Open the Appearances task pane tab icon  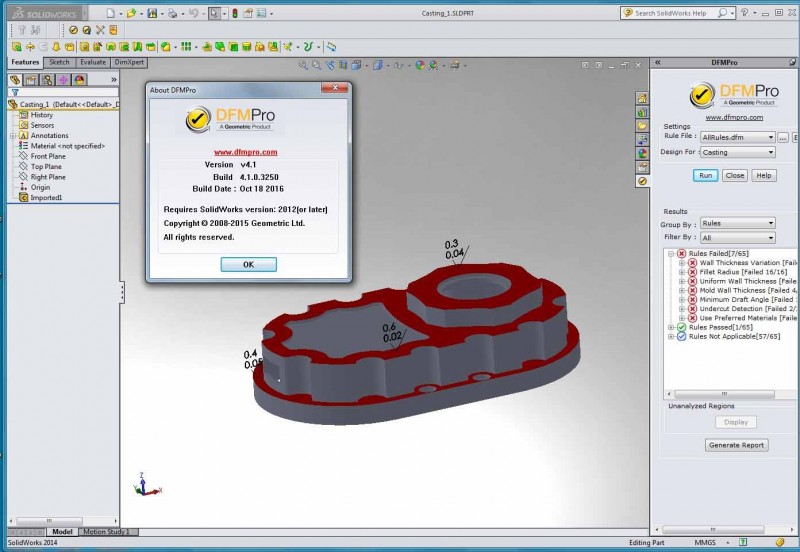coord(643,154)
